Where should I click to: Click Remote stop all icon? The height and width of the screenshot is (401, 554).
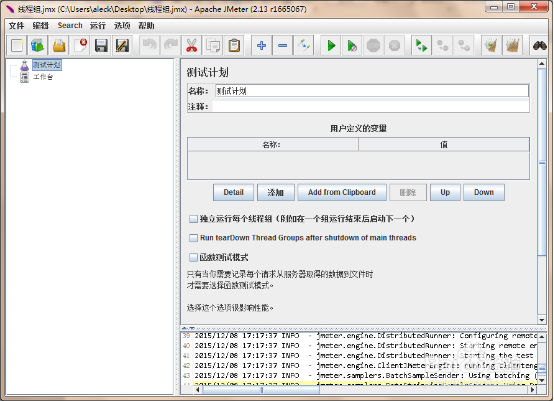coord(443,45)
